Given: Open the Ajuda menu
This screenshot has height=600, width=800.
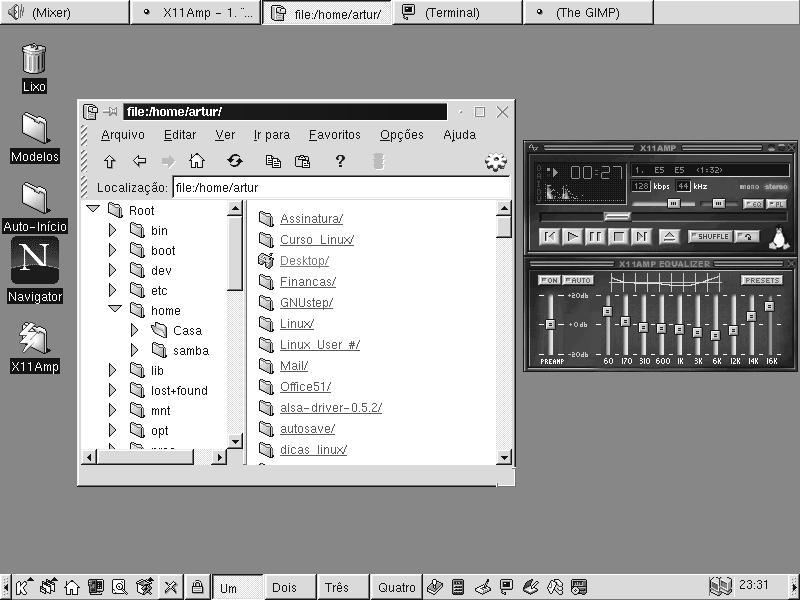Looking at the screenshot, I should [x=459, y=135].
